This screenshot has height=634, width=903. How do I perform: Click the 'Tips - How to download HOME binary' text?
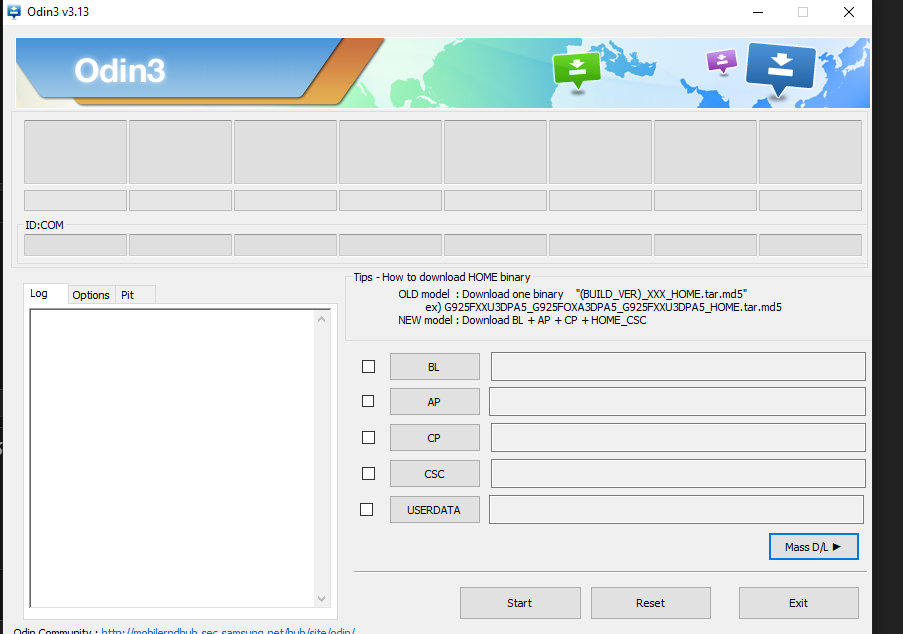click(x=442, y=277)
